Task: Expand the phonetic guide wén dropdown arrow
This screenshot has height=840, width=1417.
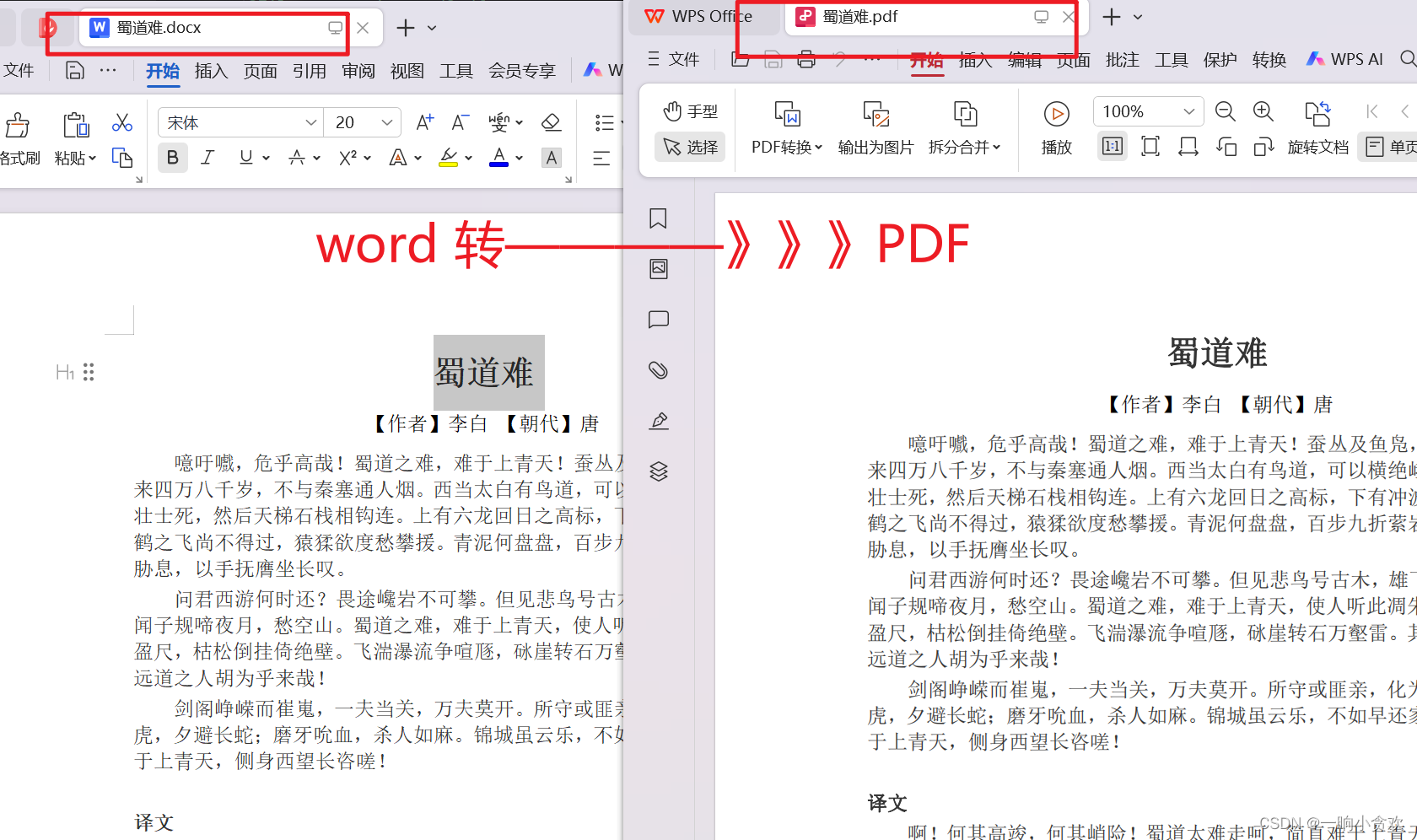Action: (519, 123)
